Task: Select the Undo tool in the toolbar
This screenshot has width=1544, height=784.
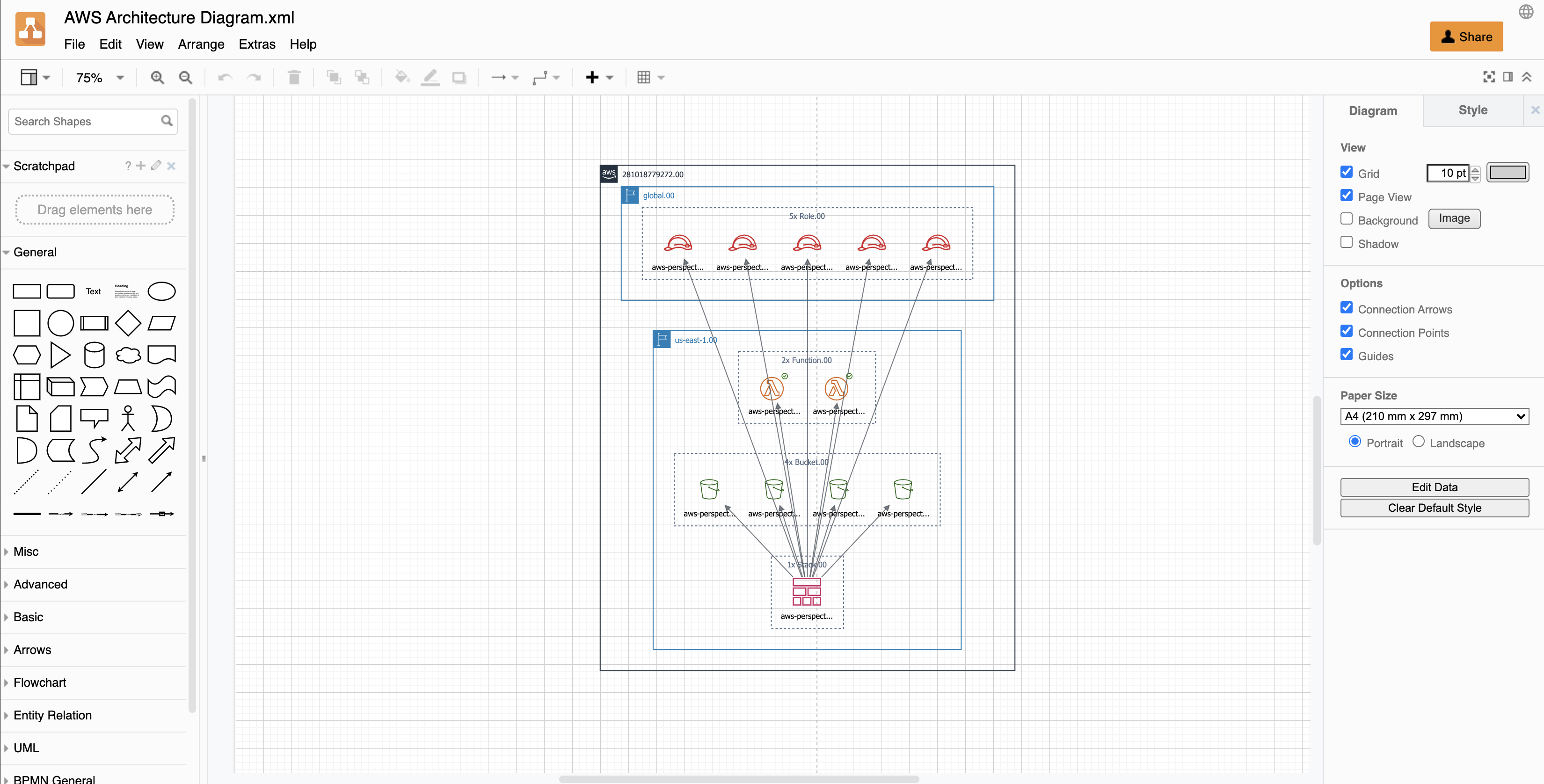Action: pos(224,77)
